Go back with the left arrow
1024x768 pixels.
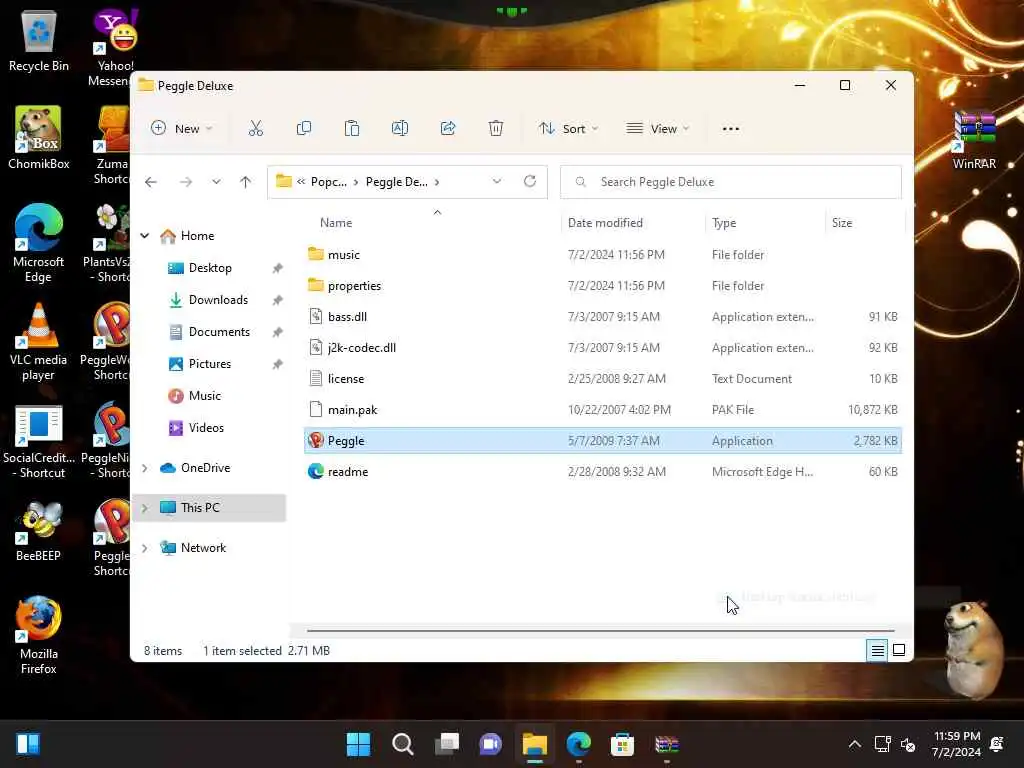coord(151,182)
